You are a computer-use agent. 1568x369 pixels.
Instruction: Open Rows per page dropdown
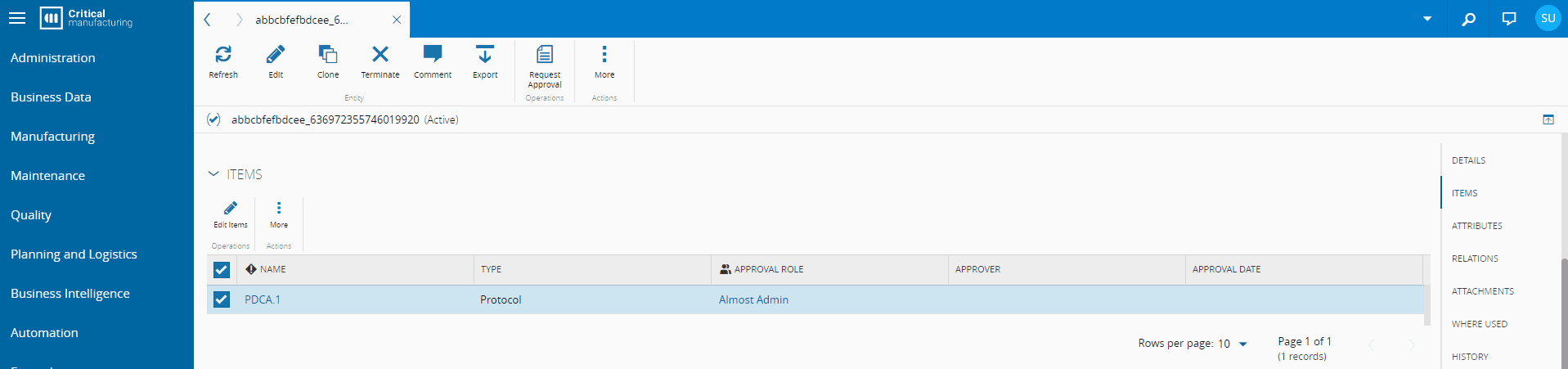tap(1242, 344)
